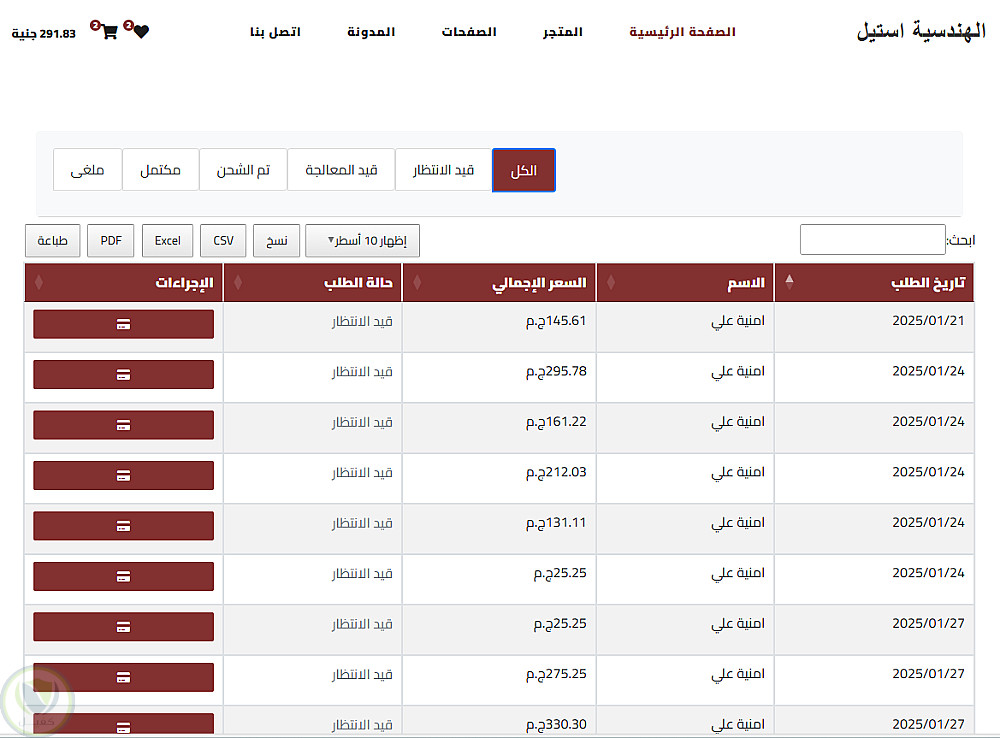Image resolution: width=1000 pixels, height=738 pixels.
Task: Click payment button for 161.22 order
Action: coord(124,425)
